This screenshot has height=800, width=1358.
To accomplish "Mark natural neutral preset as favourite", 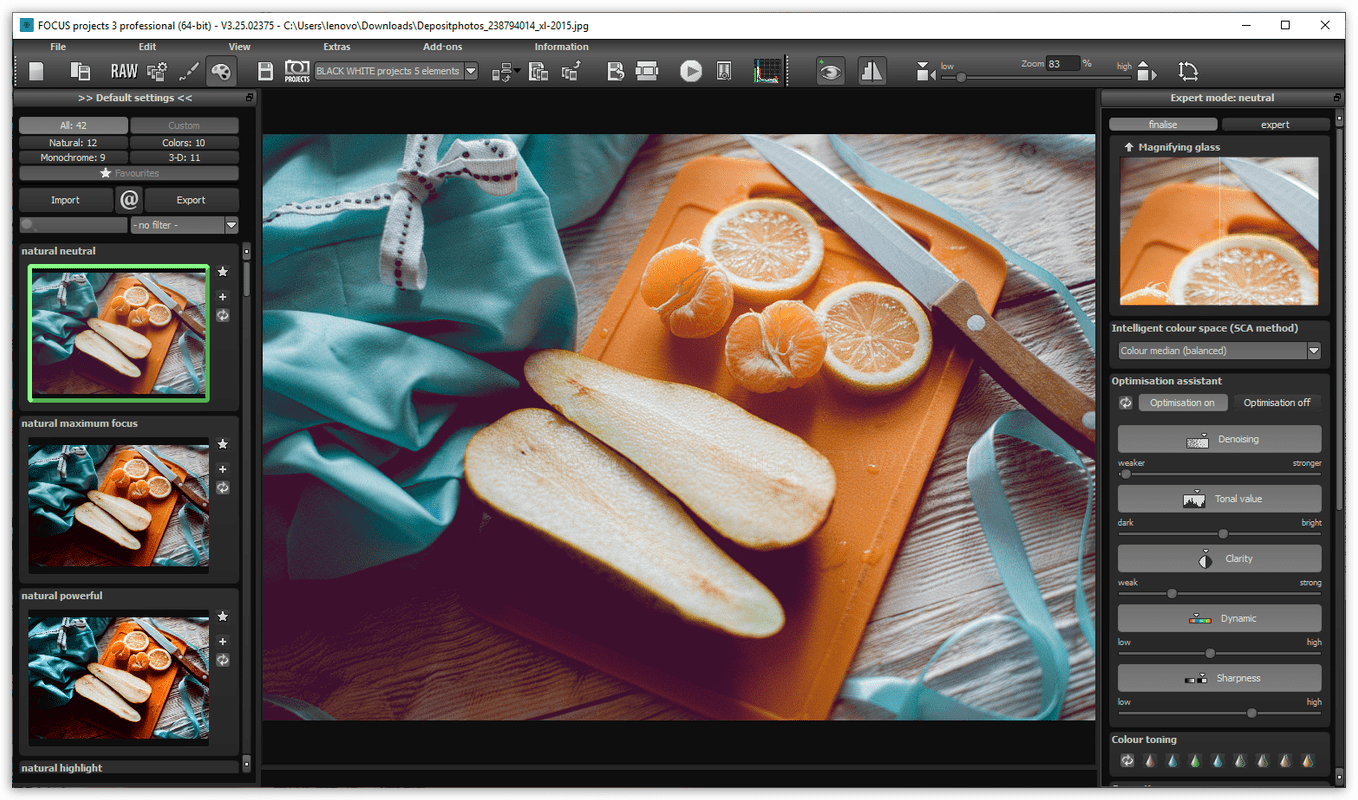I will pyautogui.click(x=222, y=272).
